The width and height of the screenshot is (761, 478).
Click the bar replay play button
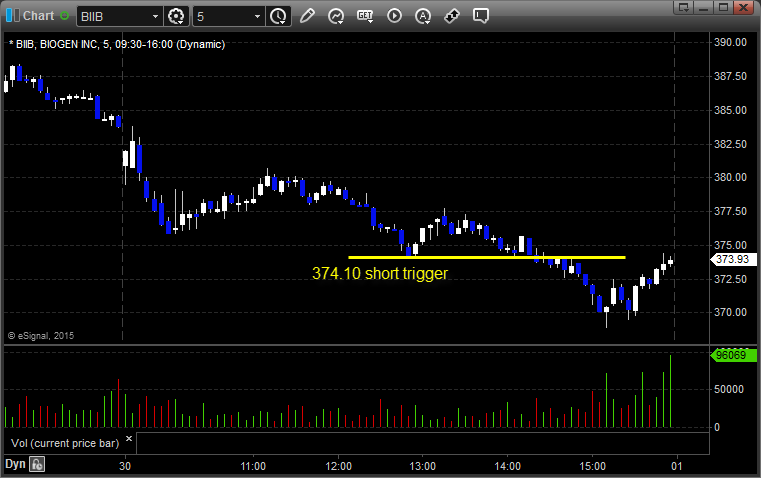pyautogui.click(x=394, y=16)
